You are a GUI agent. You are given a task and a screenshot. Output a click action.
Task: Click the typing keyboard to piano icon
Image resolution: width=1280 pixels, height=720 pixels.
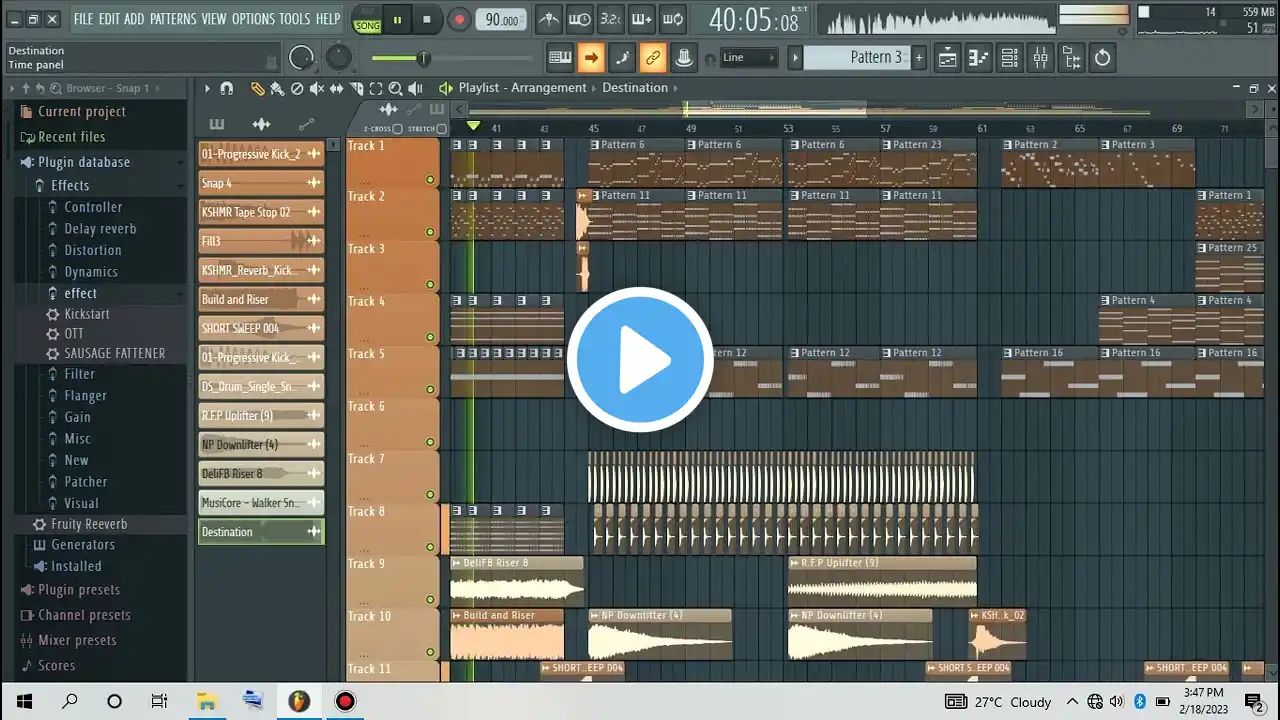(560, 58)
